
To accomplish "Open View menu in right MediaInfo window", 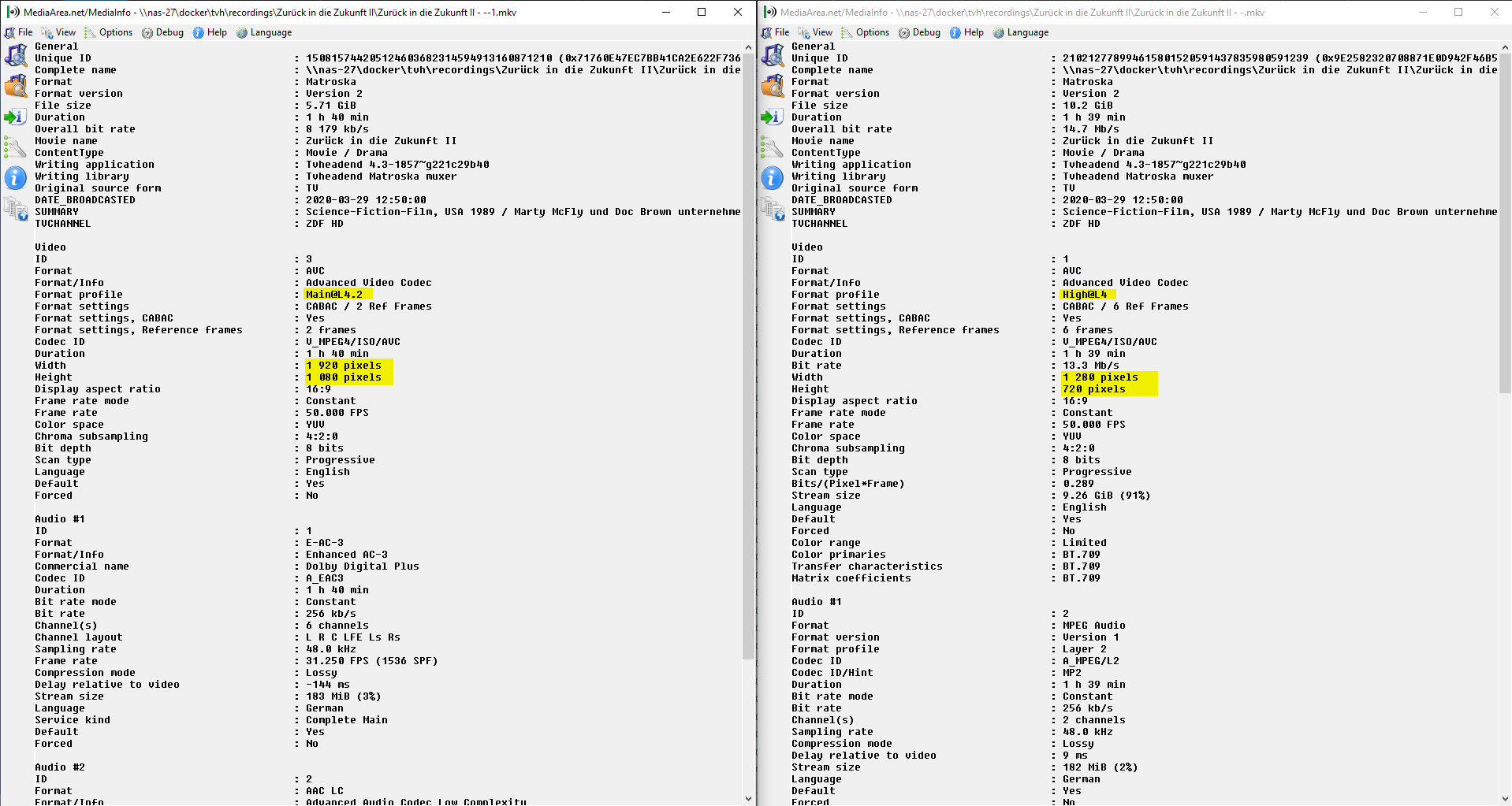I will (816, 32).
